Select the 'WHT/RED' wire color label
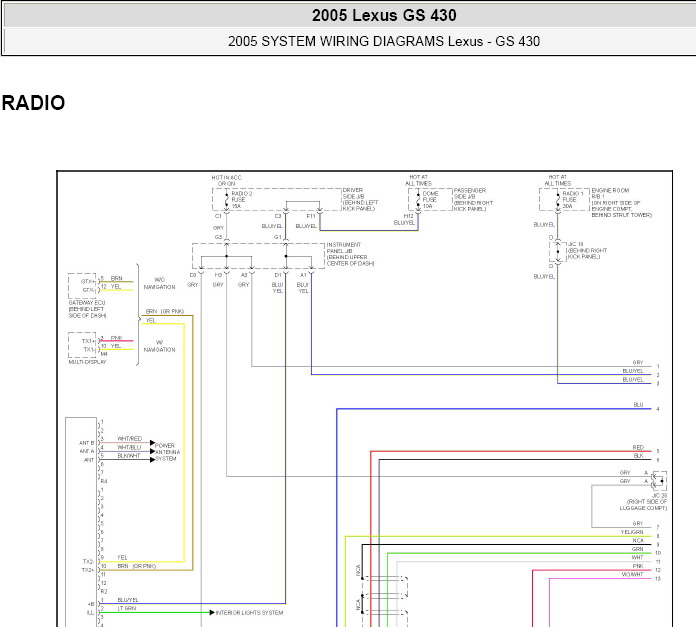696x627 pixels. point(129,438)
